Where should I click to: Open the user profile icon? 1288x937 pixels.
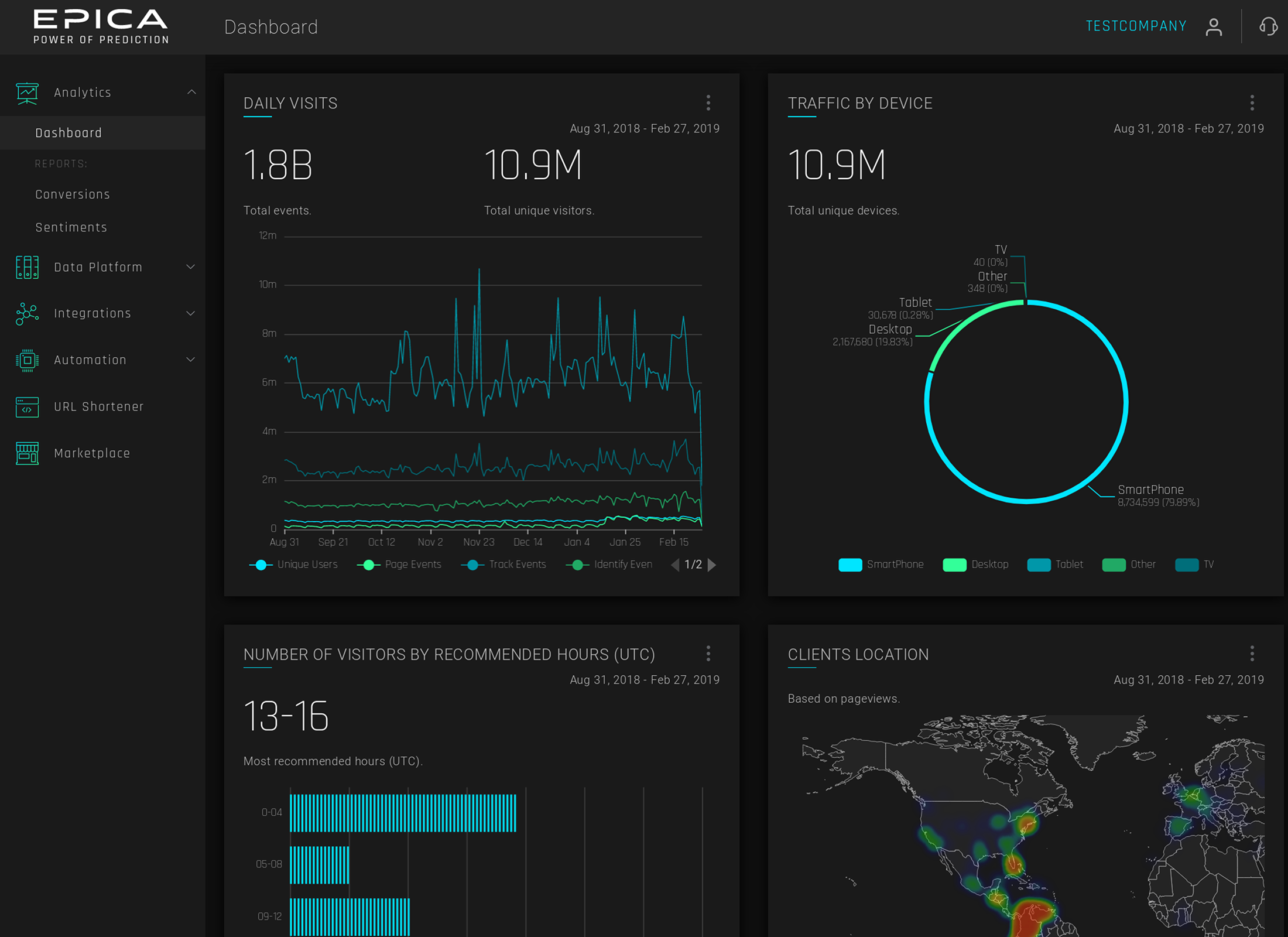1214,26
